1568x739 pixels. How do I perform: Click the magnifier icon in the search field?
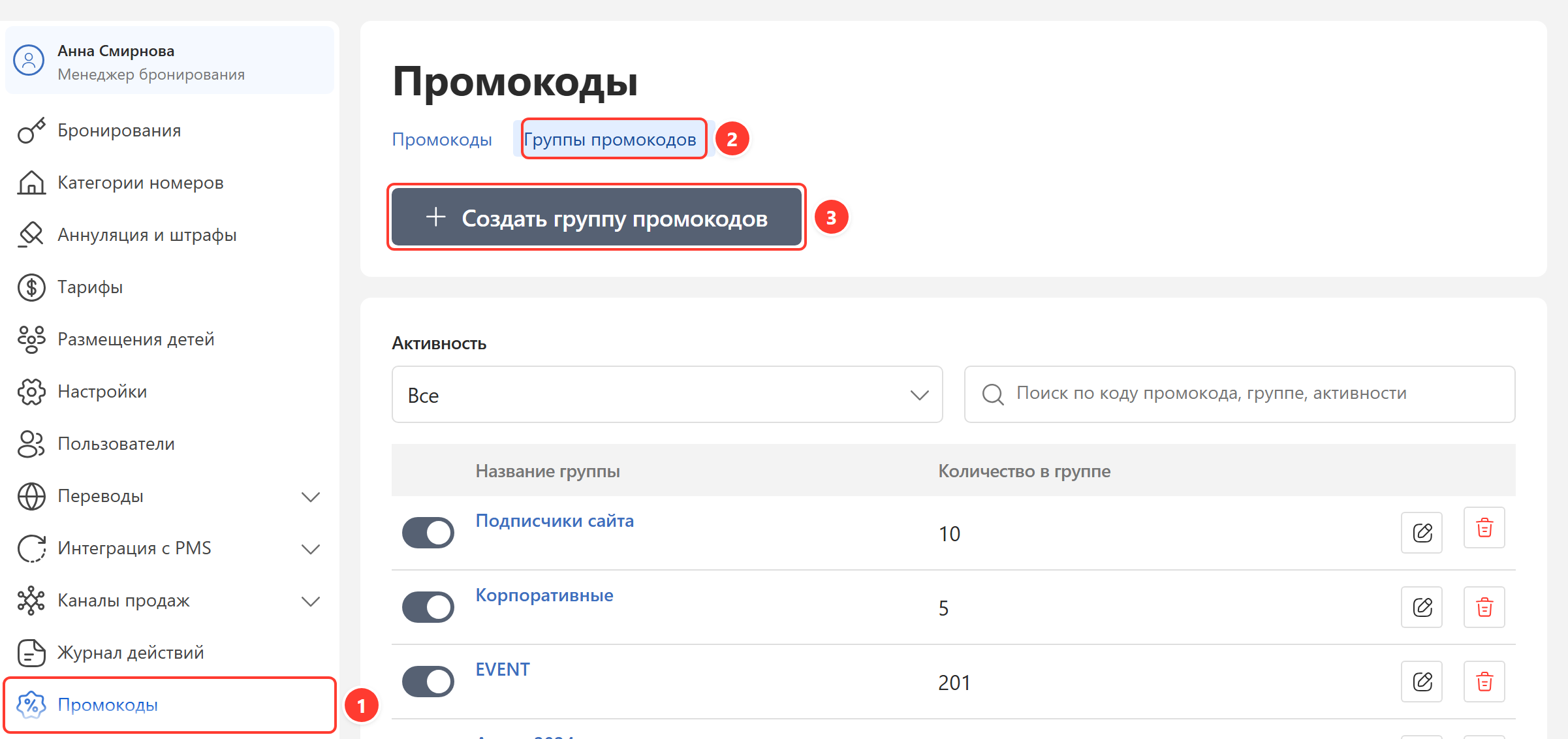[993, 394]
